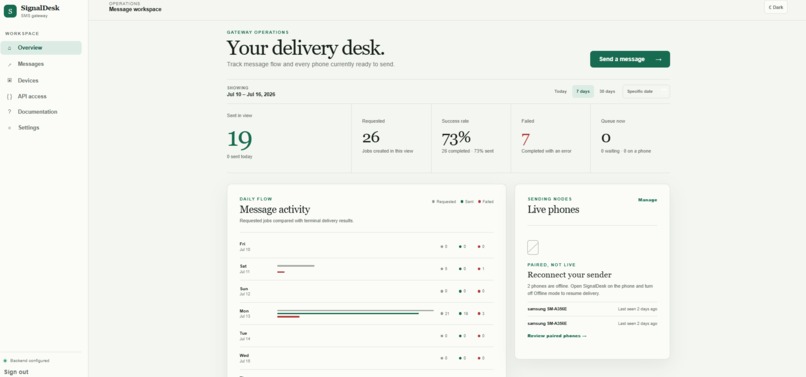Click the lower samsung SM-A356E phone row
The width and height of the screenshot is (806, 377).
(x=592, y=324)
